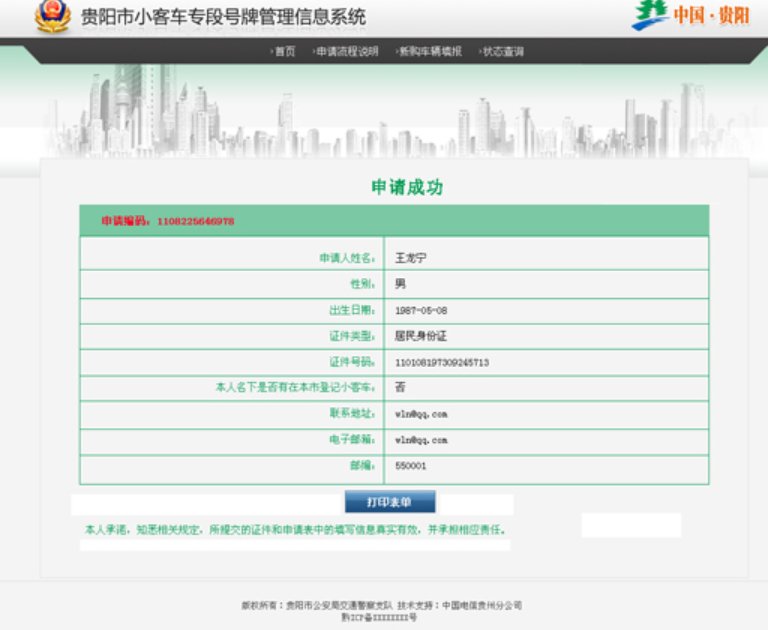
Task: Select the 证件号码 value
Action: (442, 363)
